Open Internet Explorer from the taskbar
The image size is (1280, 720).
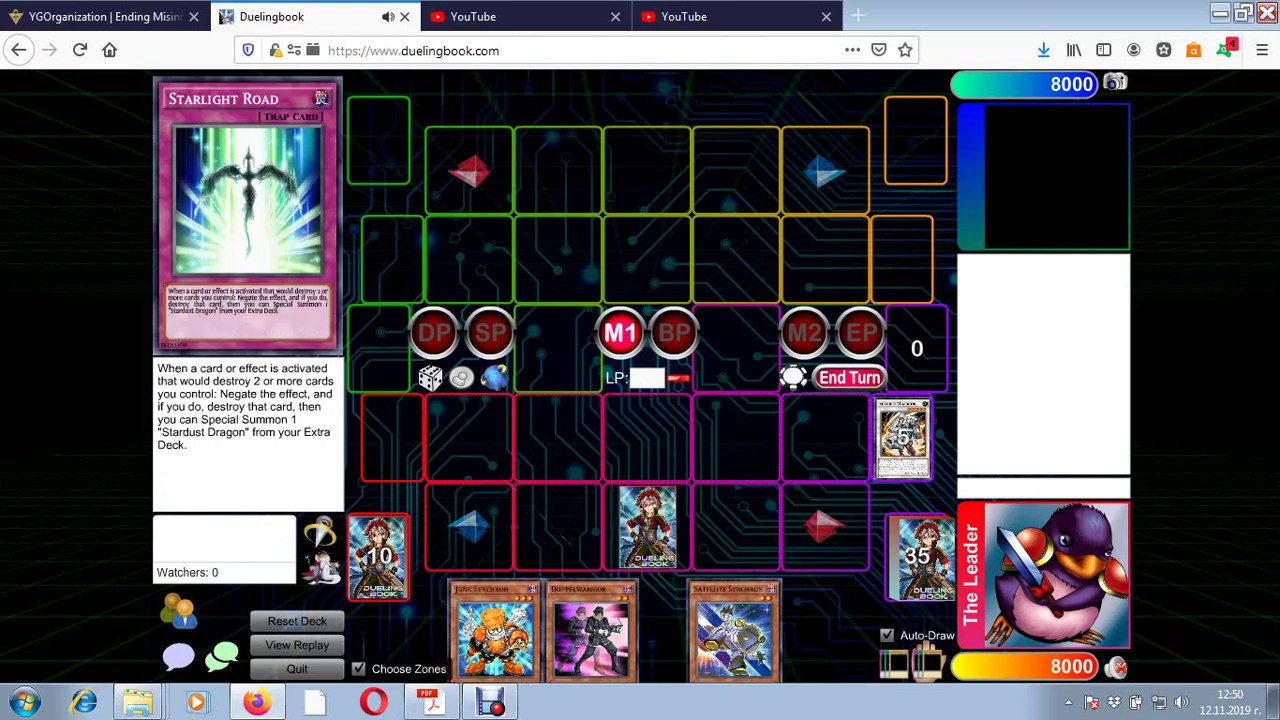click(84, 702)
